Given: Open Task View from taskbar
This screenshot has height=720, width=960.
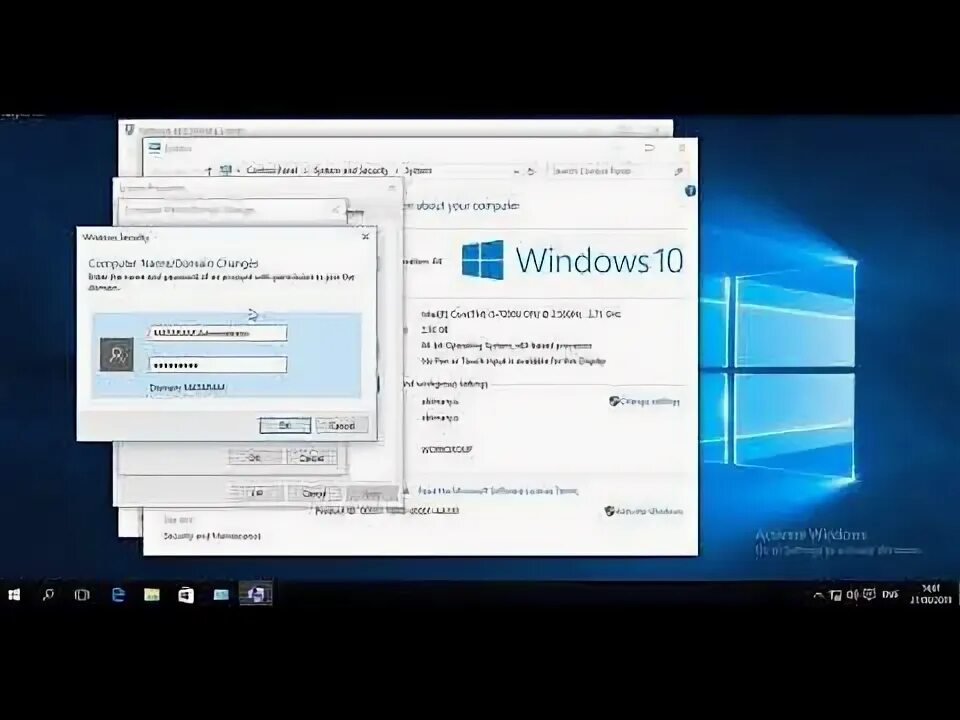Looking at the screenshot, I should [x=81, y=594].
